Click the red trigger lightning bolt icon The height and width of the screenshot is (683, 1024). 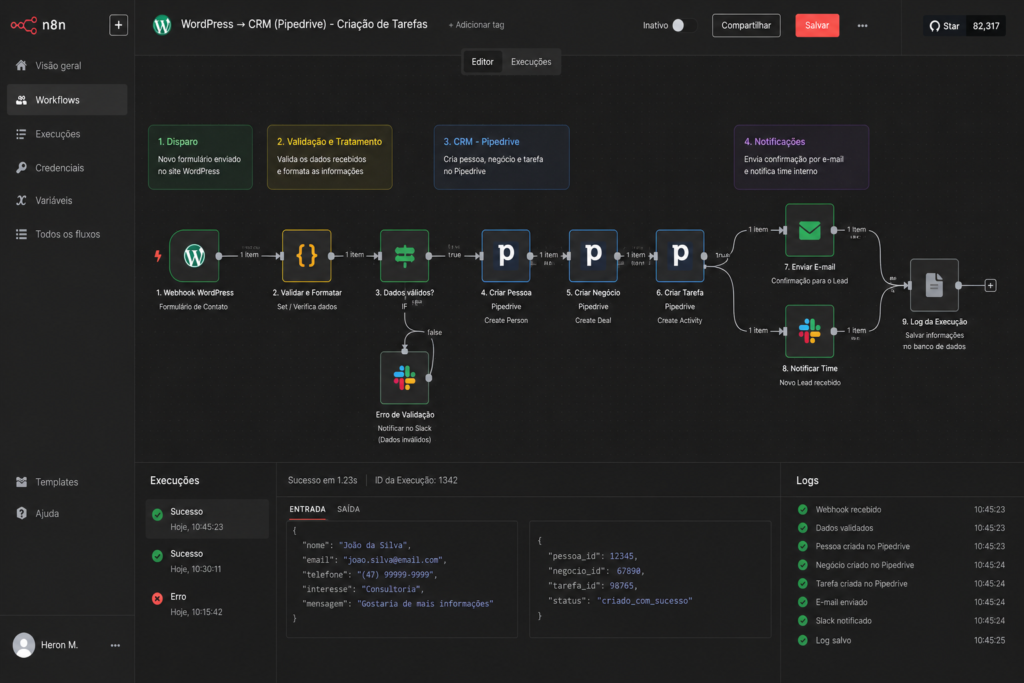[x=157, y=255]
